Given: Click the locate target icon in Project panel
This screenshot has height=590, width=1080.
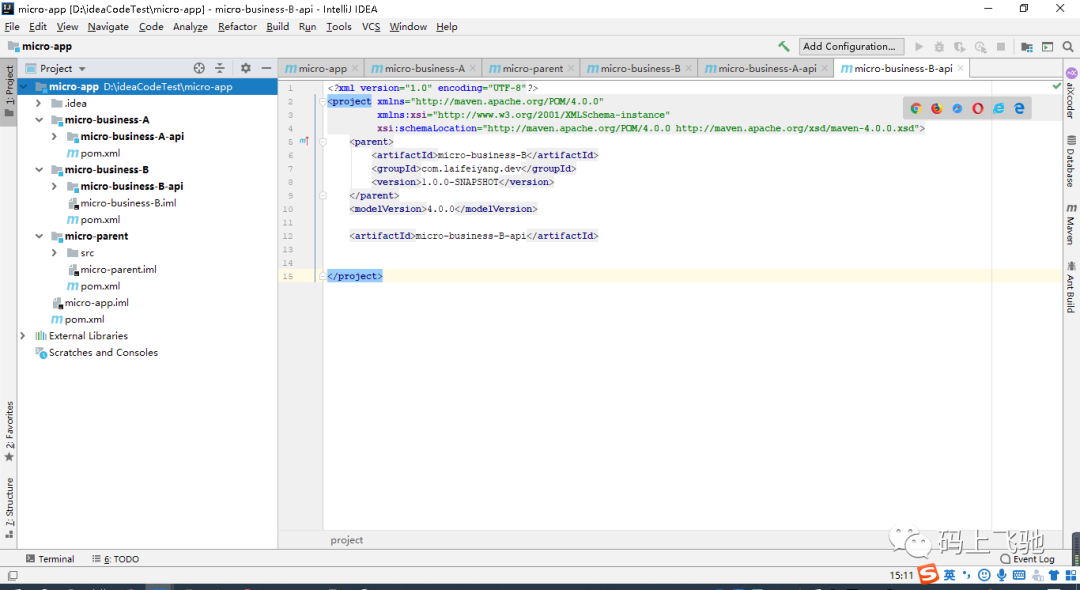Looking at the screenshot, I should point(199,68).
